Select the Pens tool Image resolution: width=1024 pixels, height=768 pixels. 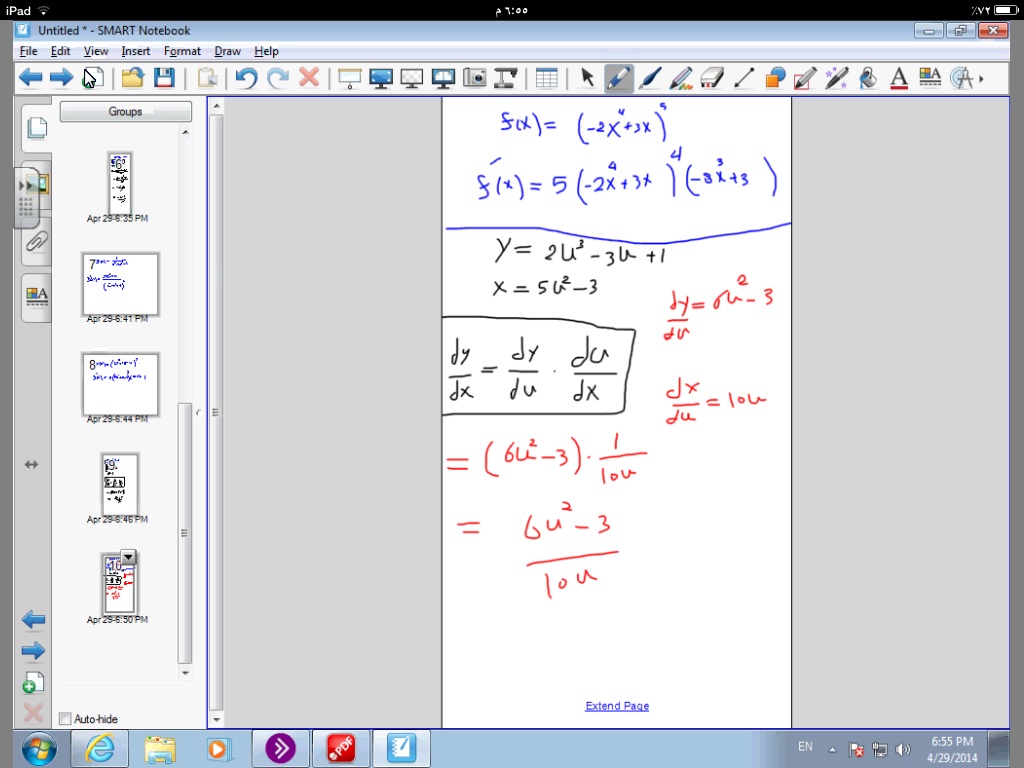618,78
